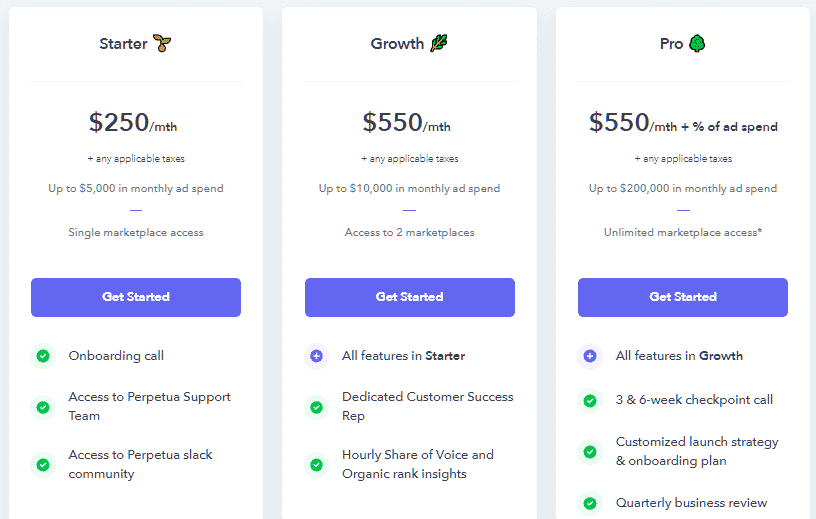Click the plus icon beside All features in Growth
816x519 pixels.
[590, 356]
